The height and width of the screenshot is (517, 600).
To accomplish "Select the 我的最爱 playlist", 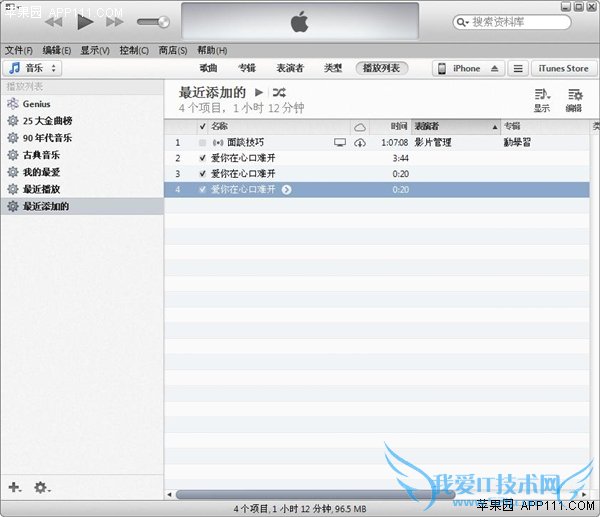I will pos(82,172).
